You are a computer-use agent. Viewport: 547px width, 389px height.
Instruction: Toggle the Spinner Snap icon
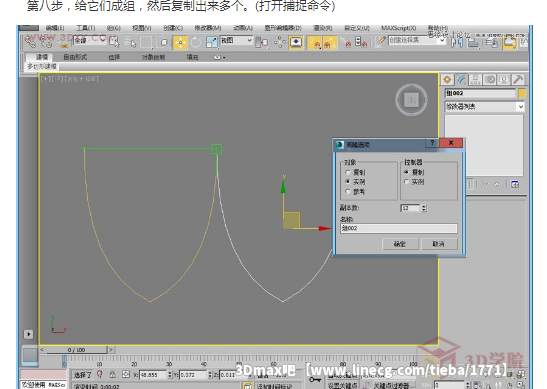pyautogui.click(x=360, y=43)
